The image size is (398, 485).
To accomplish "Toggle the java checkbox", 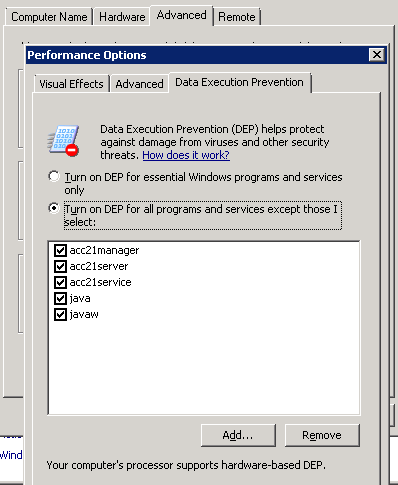I will pyautogui.click(x=60, y=298).
